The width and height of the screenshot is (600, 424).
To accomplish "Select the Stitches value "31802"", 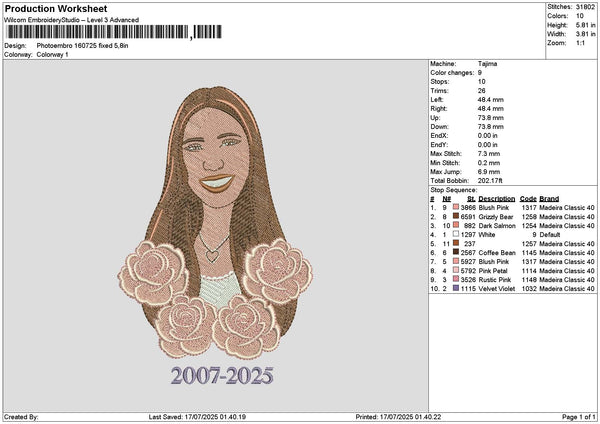I will click(x=586, y=7).
